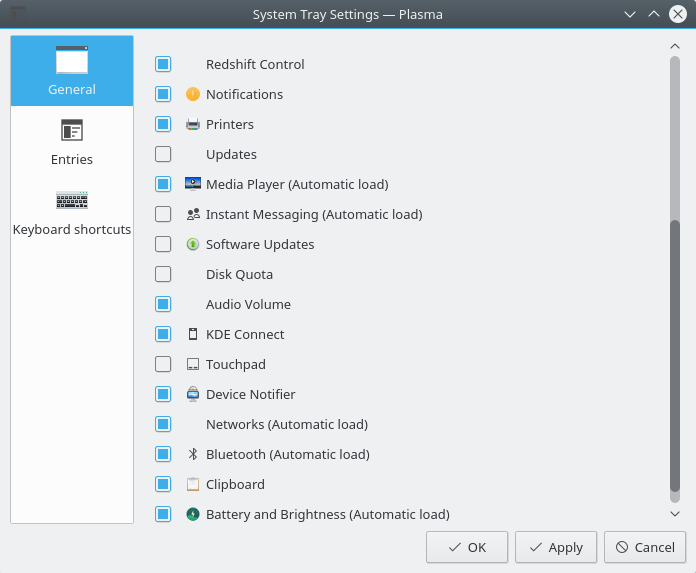Click the Battery and Brightness icon
The height and width of the screenshot is (573, 696).
point(193,514)
